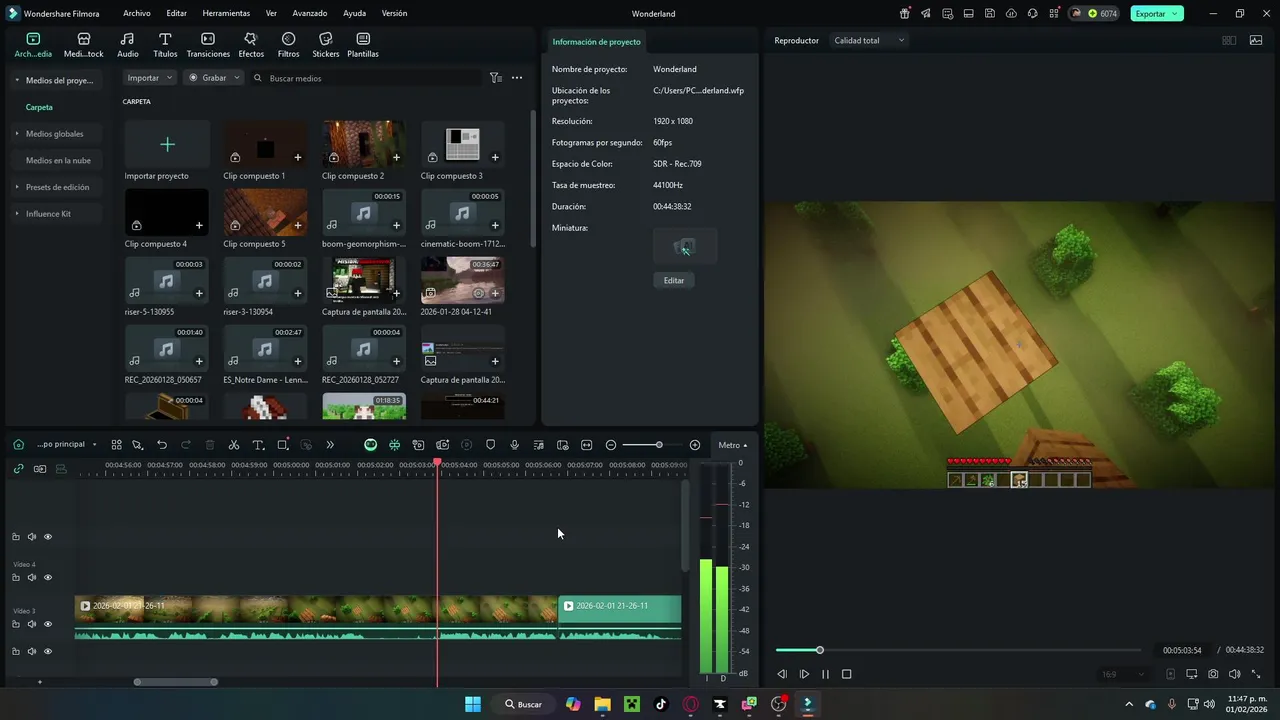Open the Grabar dropdown
1280x720 pixels.
click(214, 77)
